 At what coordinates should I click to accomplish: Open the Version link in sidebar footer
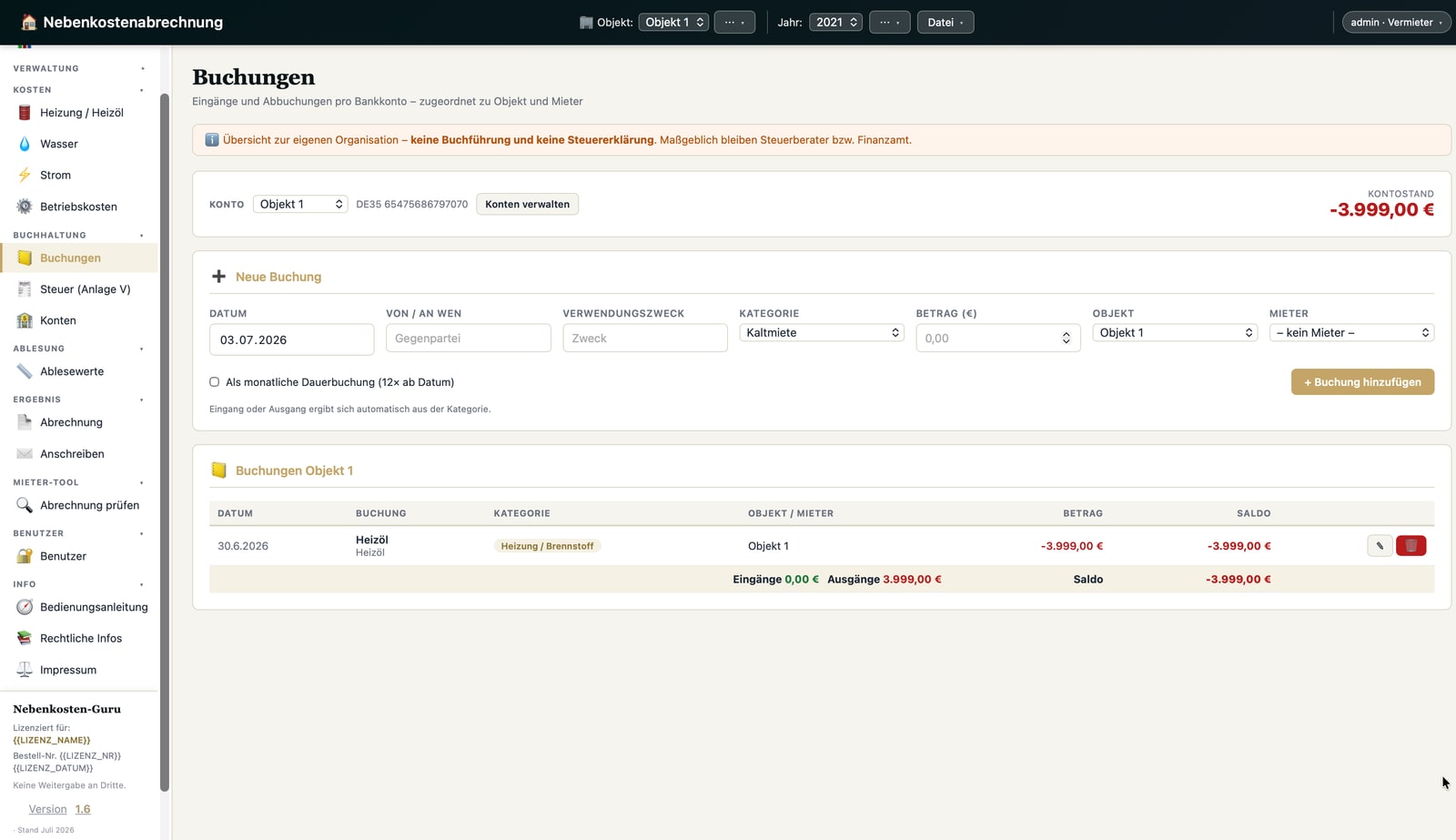[47, 809]
